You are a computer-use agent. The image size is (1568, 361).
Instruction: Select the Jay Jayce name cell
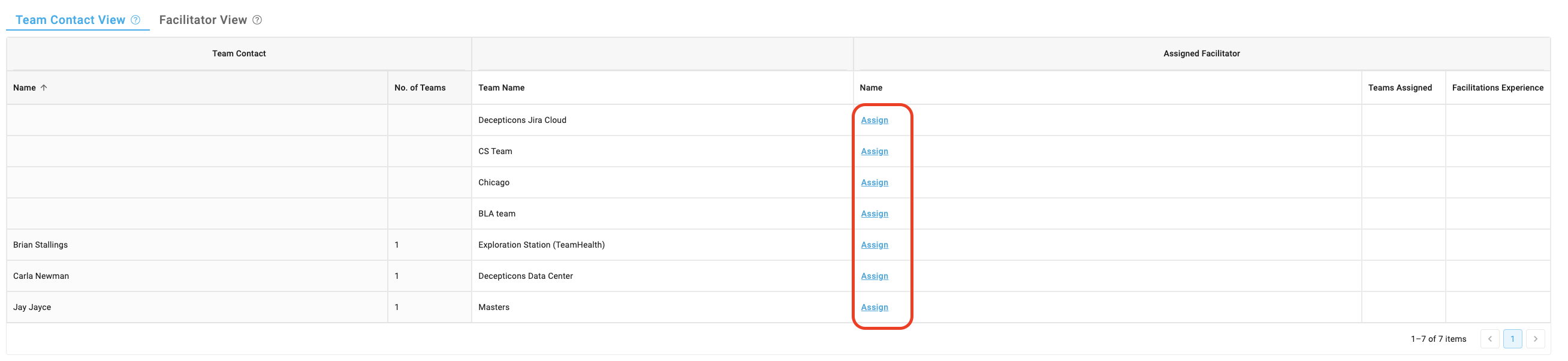point(197,307)
